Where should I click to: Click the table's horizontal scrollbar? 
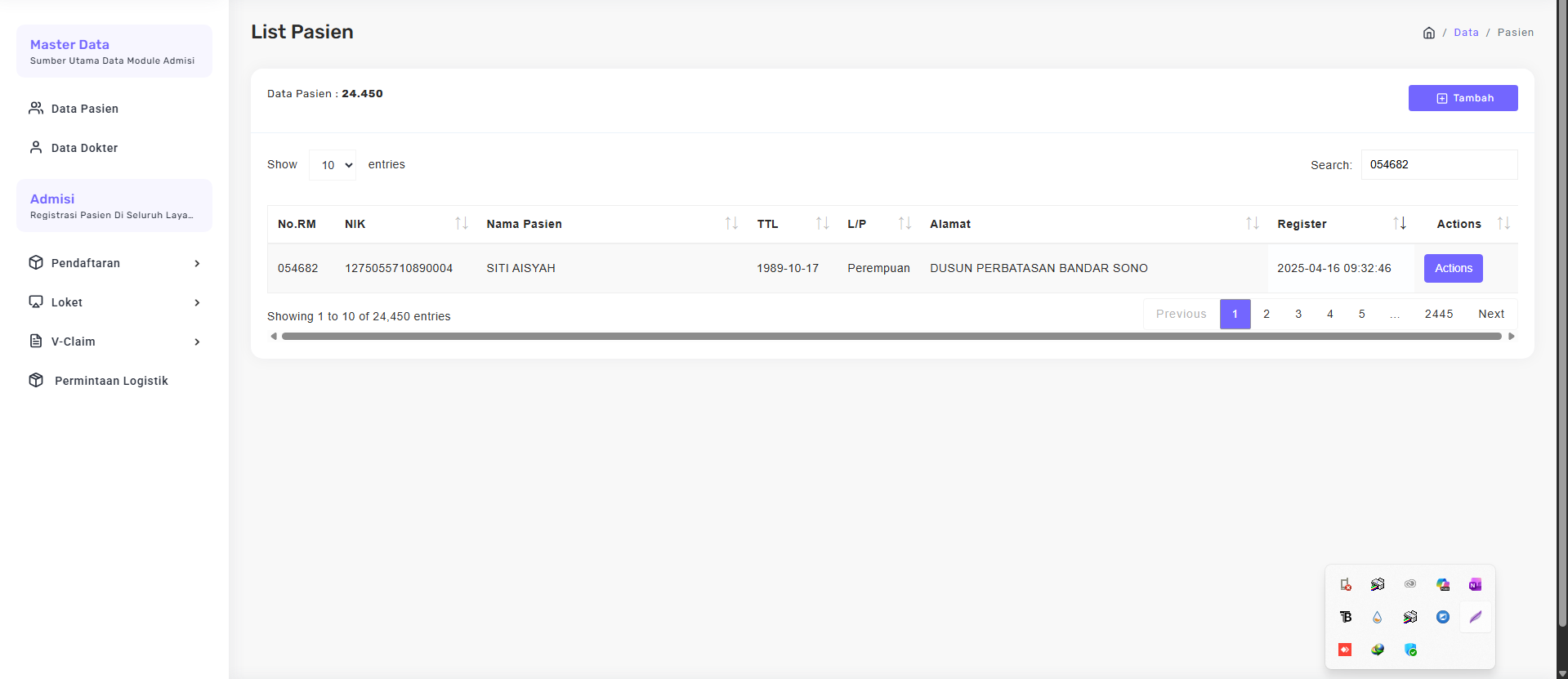(891, 336)
